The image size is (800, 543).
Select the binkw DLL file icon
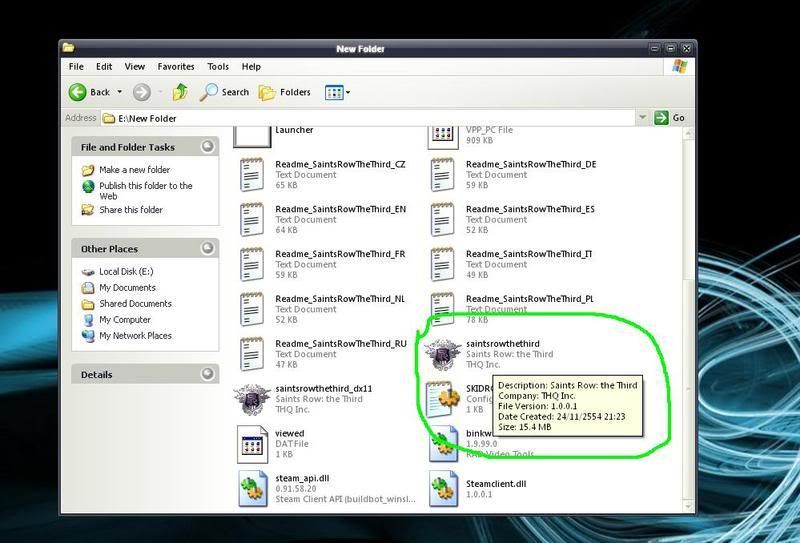coord(443,444)
